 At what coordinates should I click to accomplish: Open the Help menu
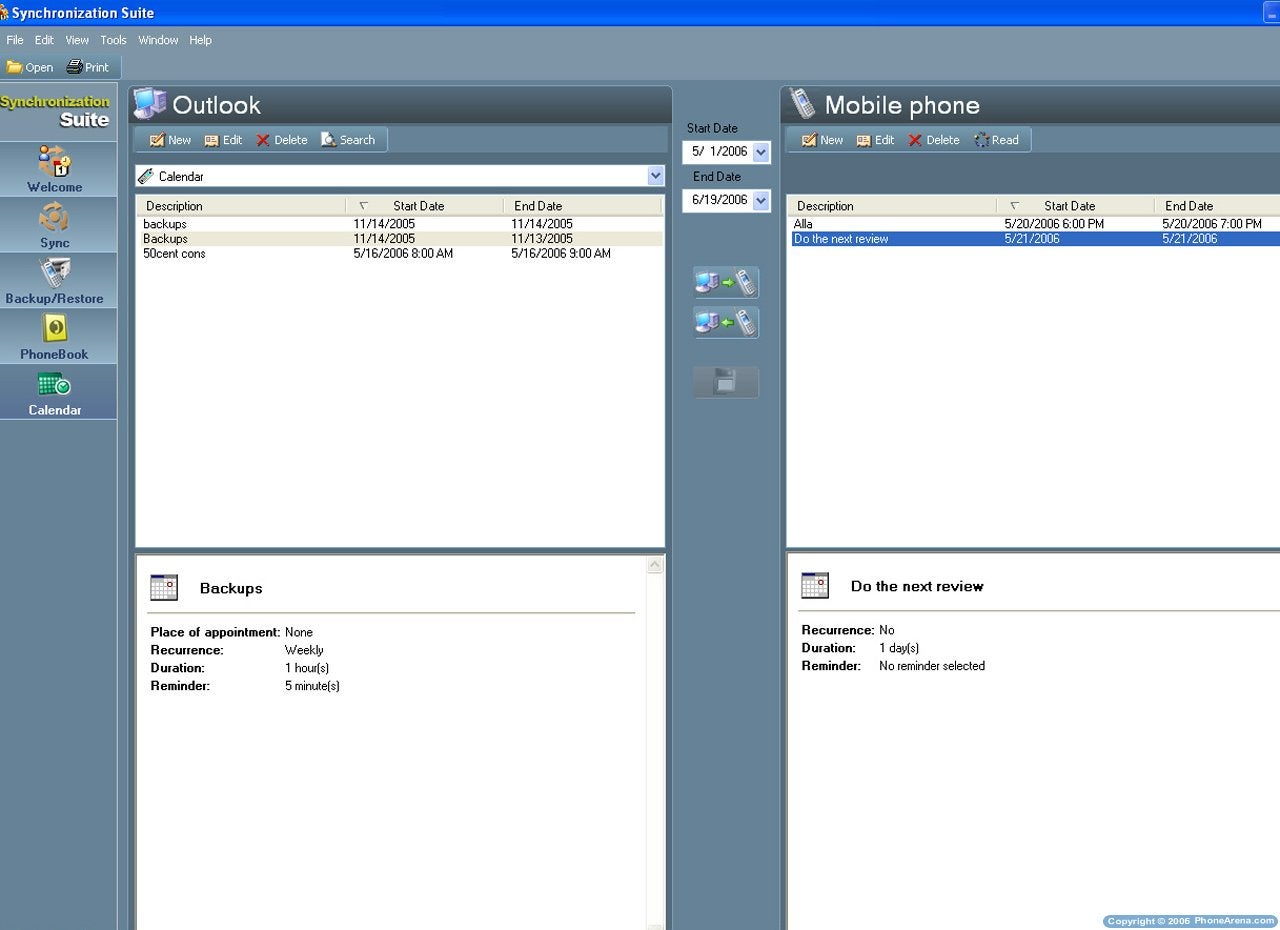pos(200,40)
